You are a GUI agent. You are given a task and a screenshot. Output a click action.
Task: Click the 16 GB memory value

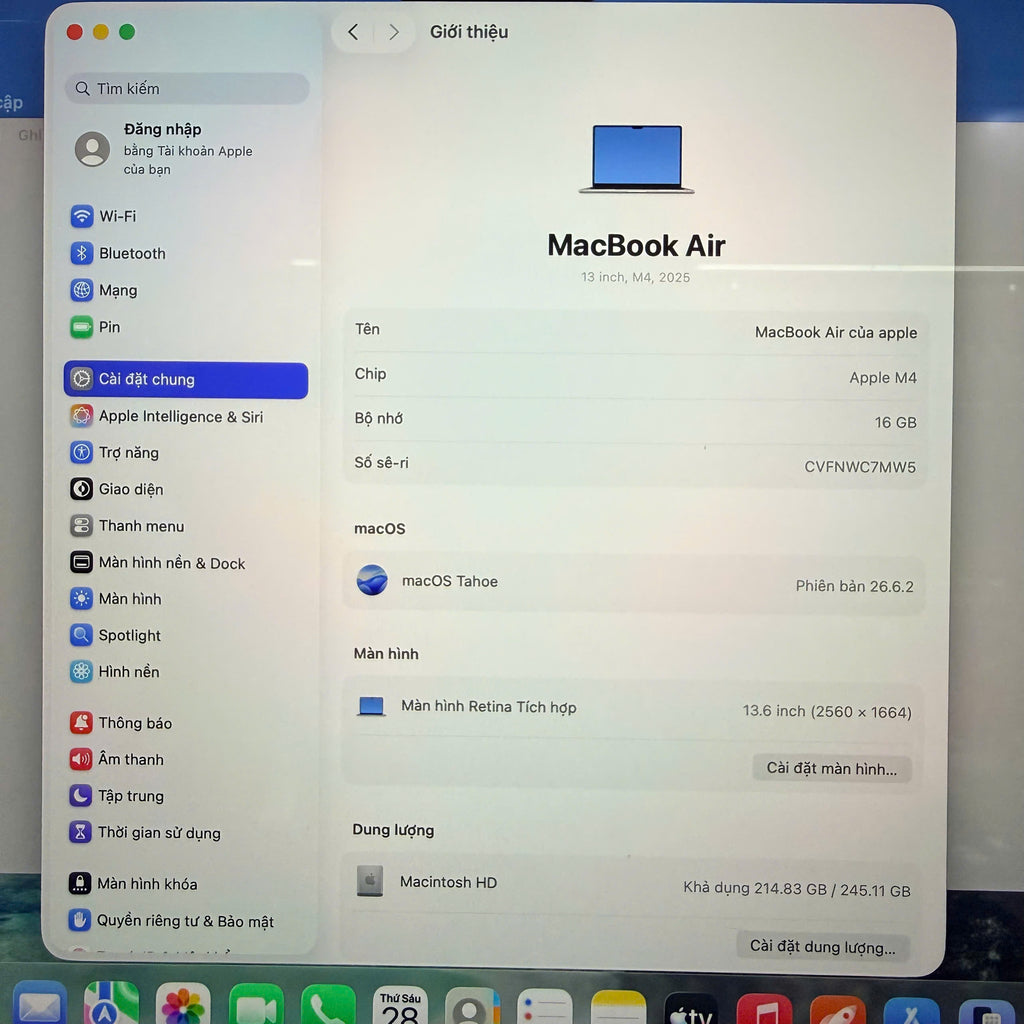895,423
